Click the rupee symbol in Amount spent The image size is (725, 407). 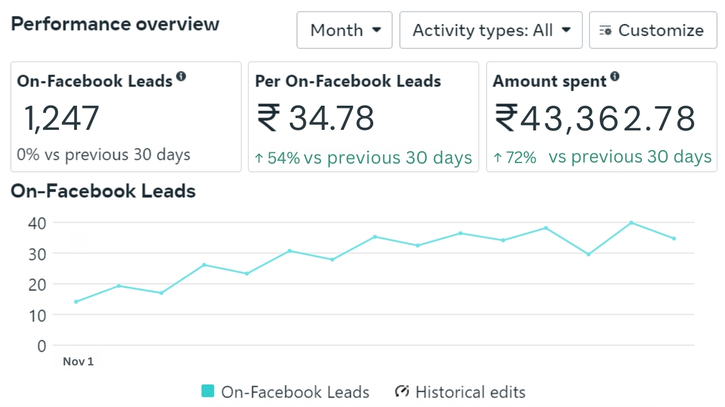click(506, 118)
